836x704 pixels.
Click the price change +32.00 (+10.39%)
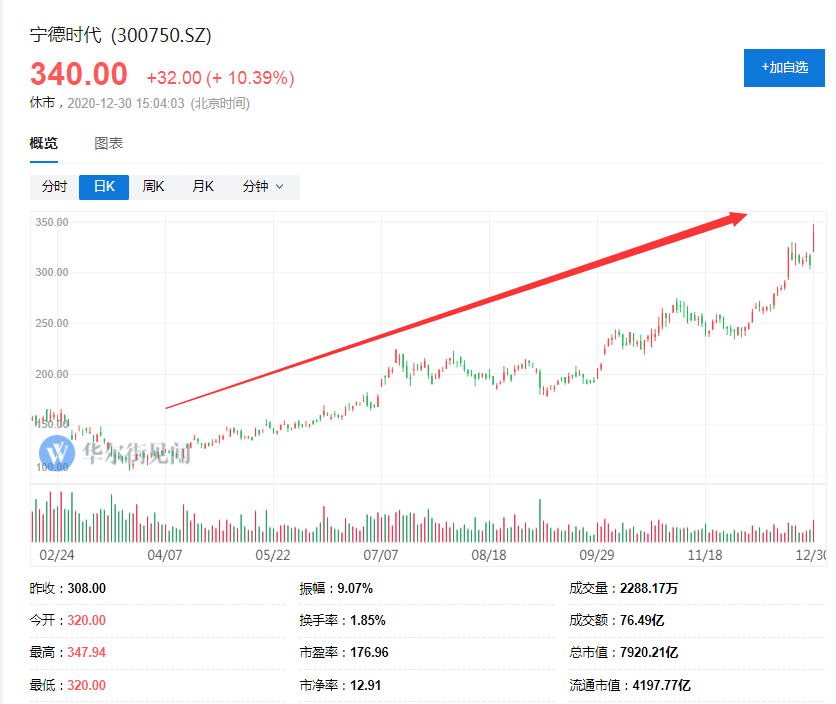pyautogui.click(x=220, y=78)
